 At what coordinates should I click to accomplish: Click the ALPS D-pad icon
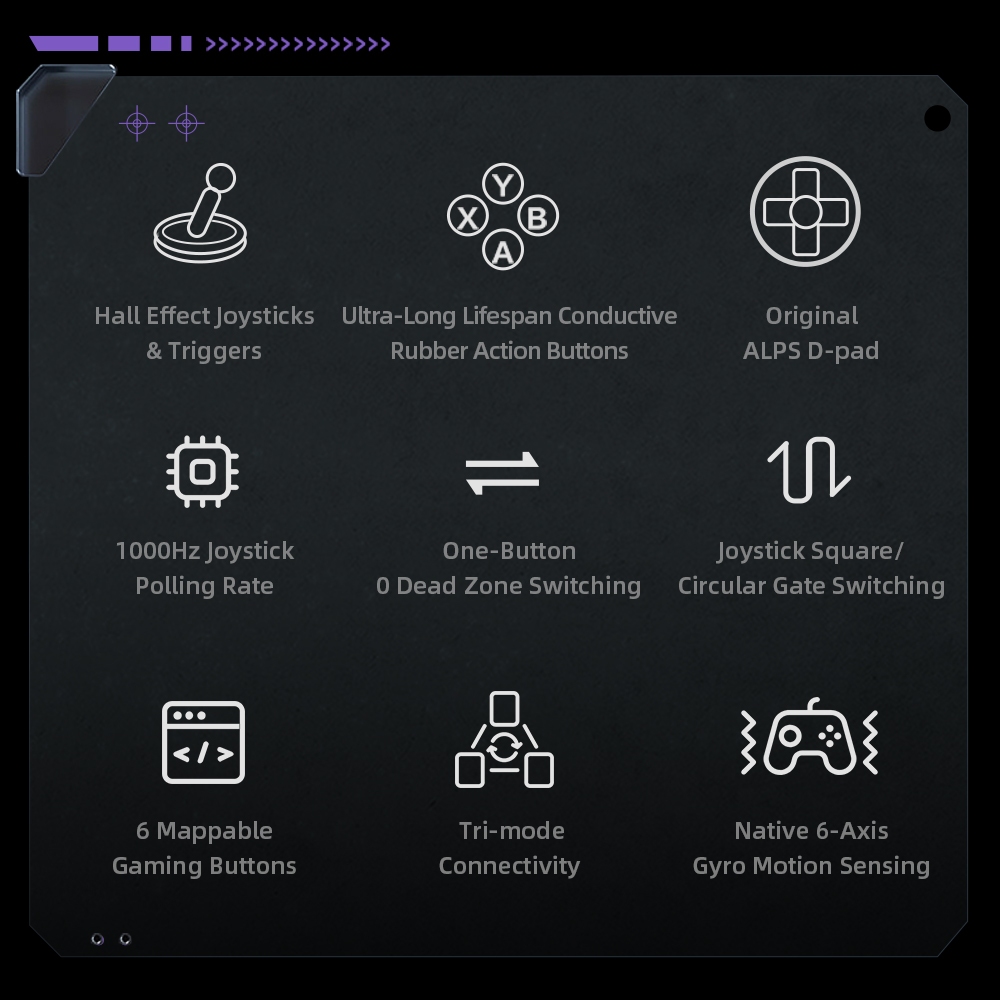pyautogui.click(x=805, y=211)
